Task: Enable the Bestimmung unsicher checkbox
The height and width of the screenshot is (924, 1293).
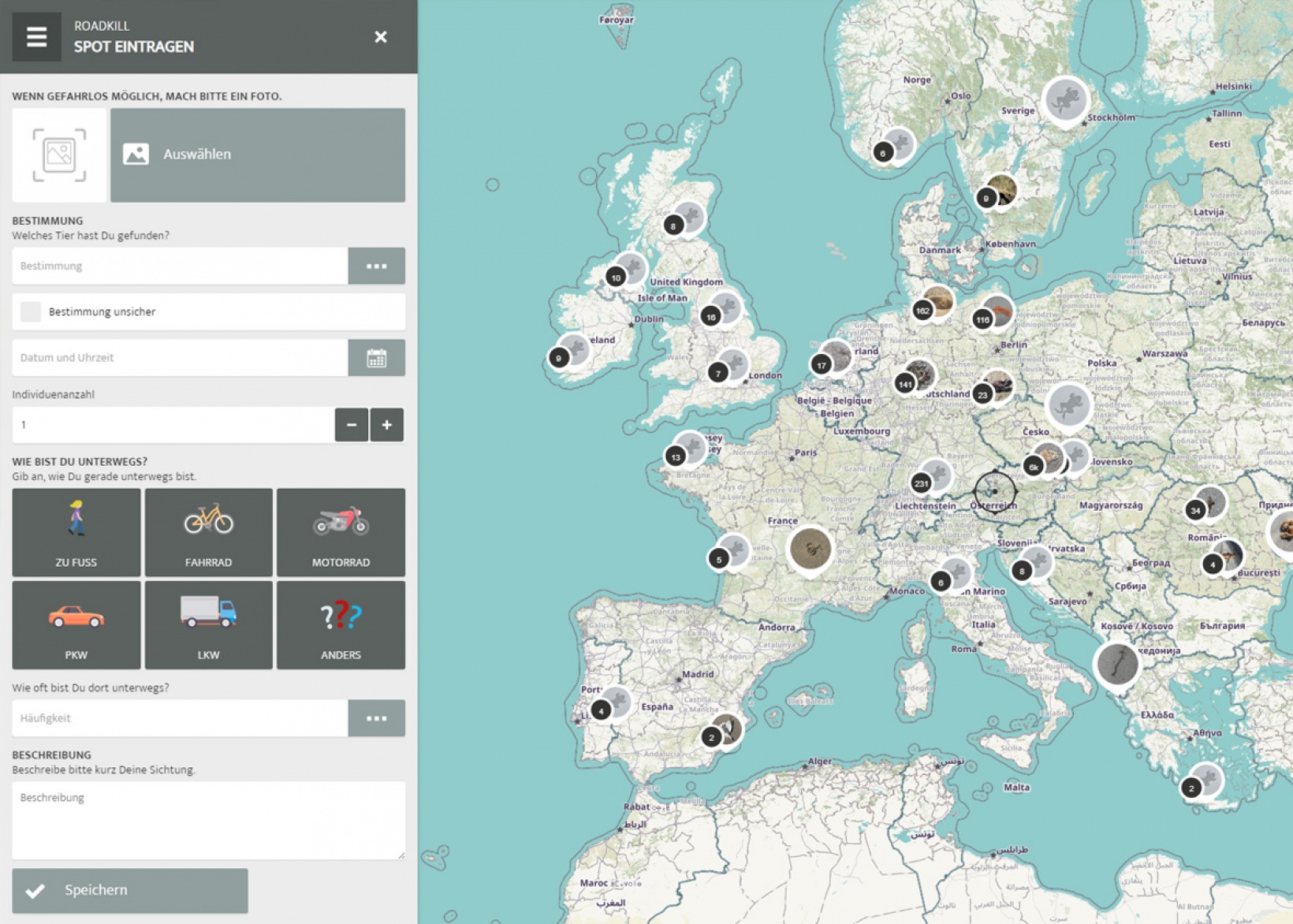Action: [31, 311]
